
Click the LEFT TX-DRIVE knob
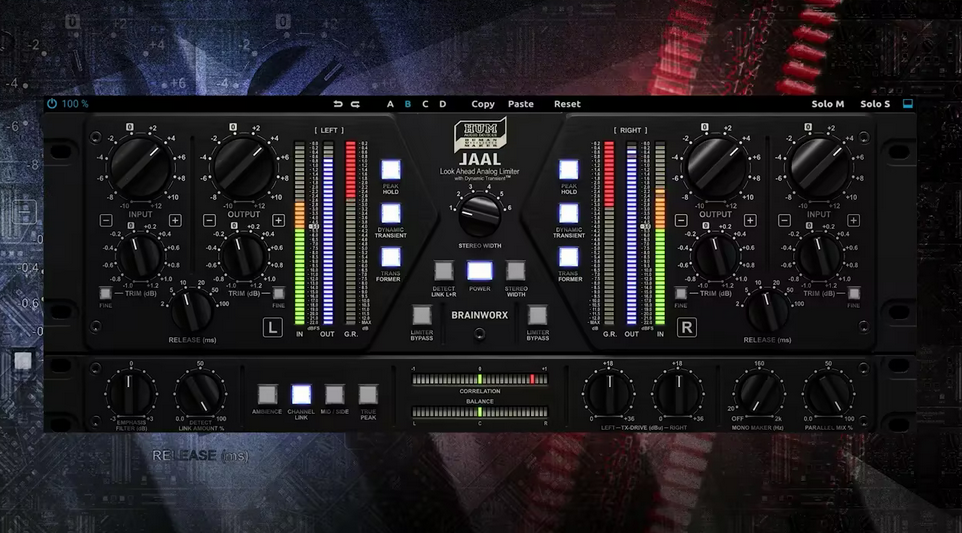coord(609,393)
